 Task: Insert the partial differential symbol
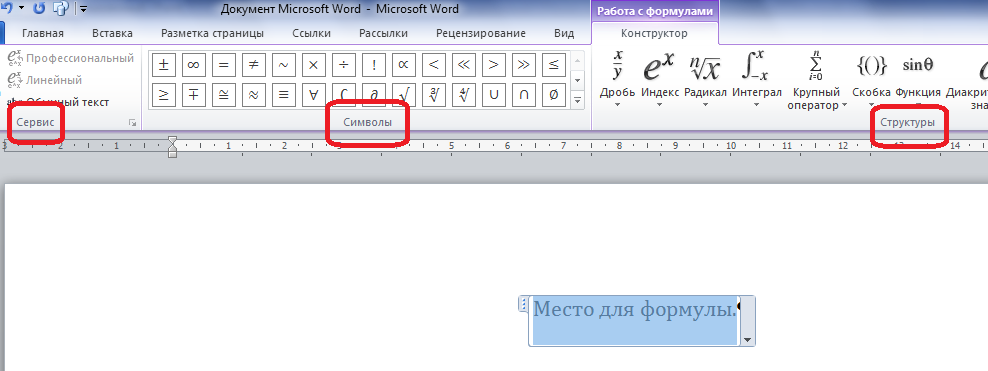374,94
